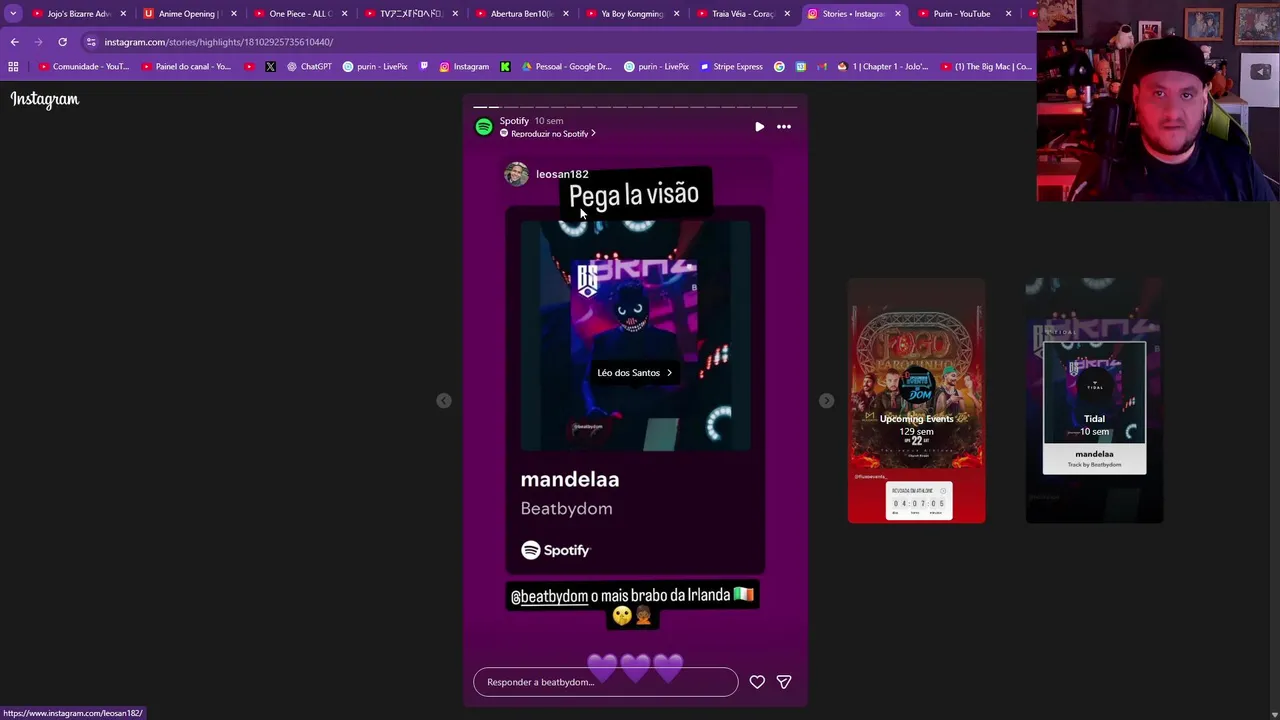
Task: Open the tab search dropdown arrow
Action: point(13,14)
